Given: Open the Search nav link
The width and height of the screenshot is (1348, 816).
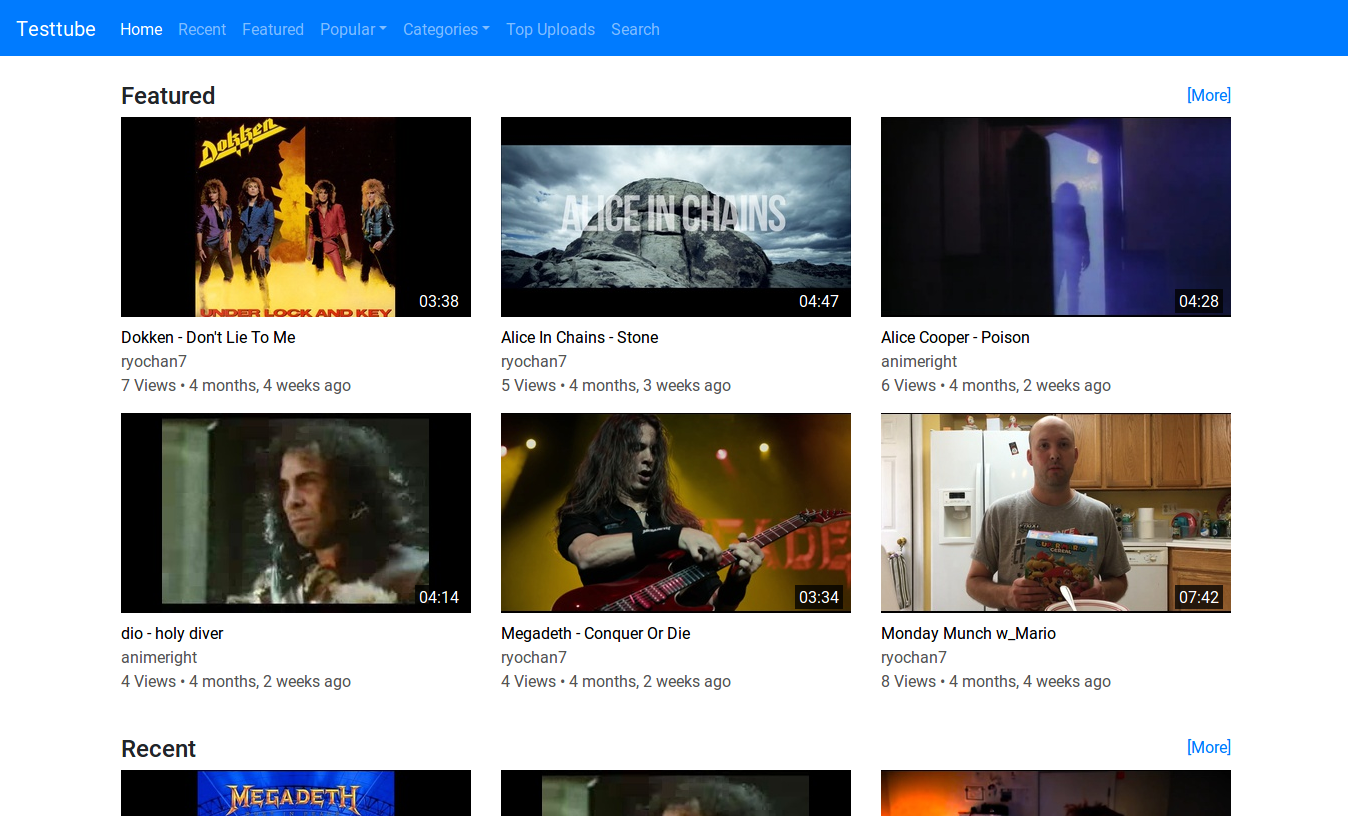Looking at the screenshot, I should [x=635, y=29].
